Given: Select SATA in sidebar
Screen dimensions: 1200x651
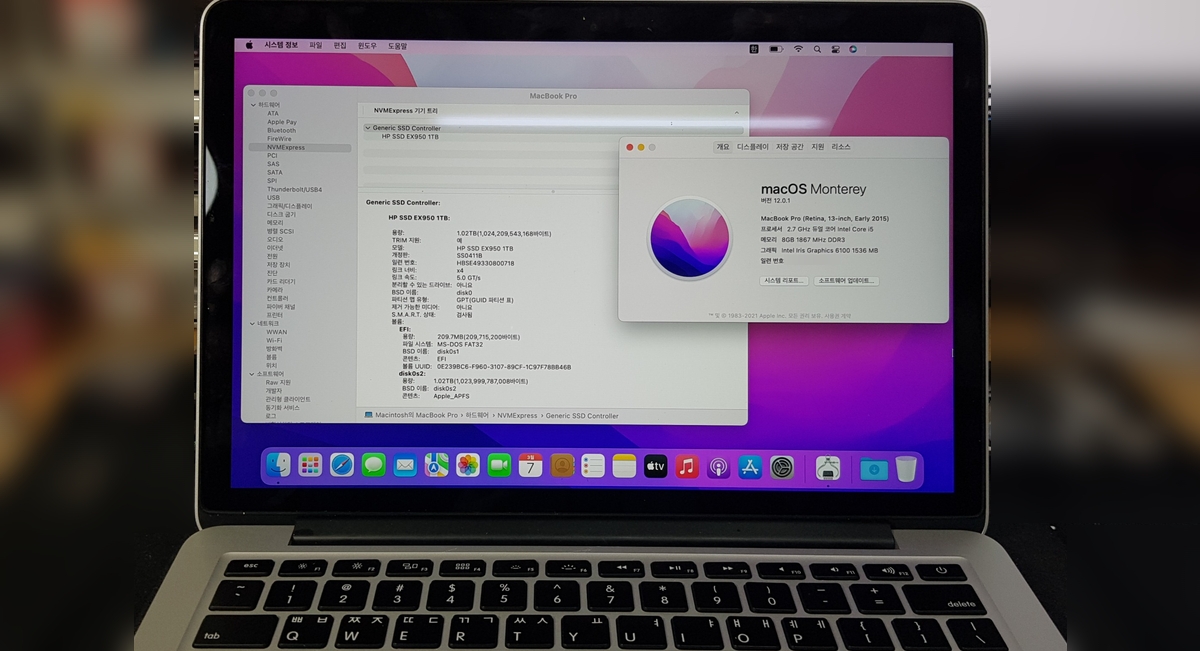Looking at the screenshot, I should point(274,172).
